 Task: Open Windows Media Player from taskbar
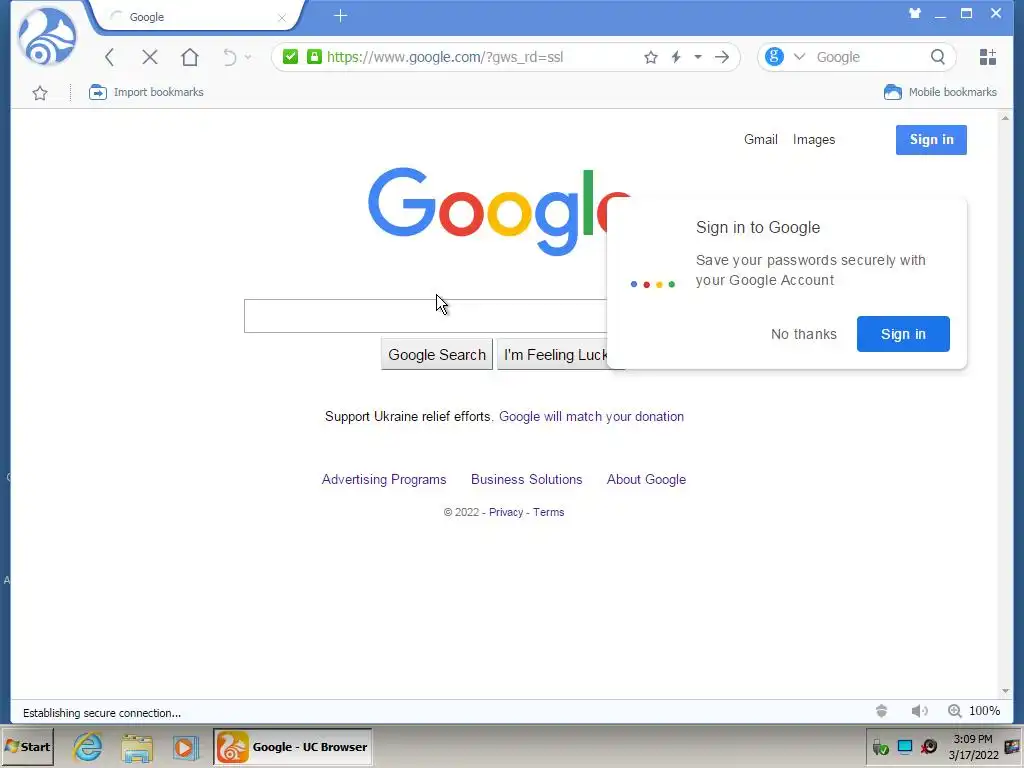(x=185, y=747)
